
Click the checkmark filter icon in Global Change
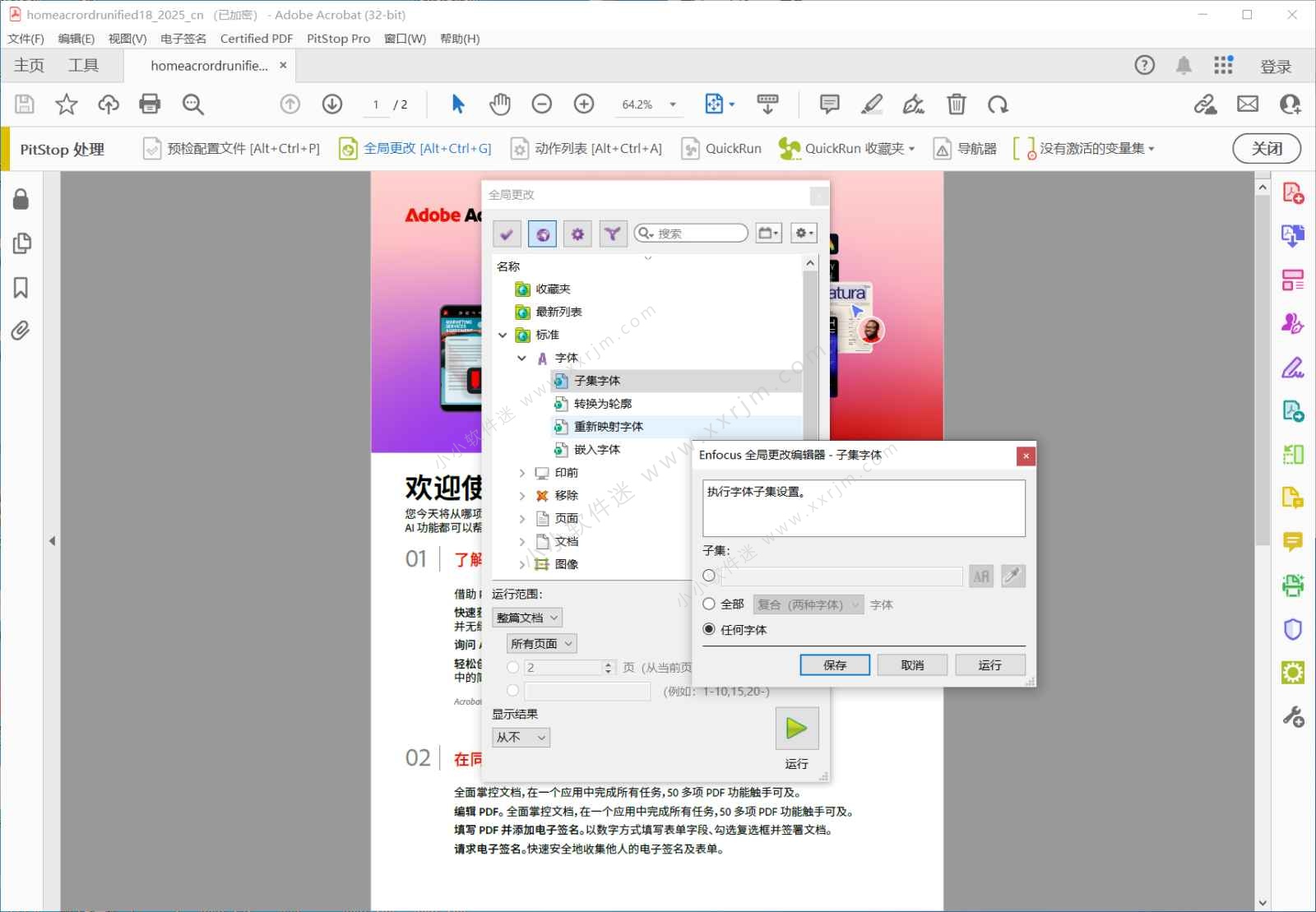[x=507, y=234]
